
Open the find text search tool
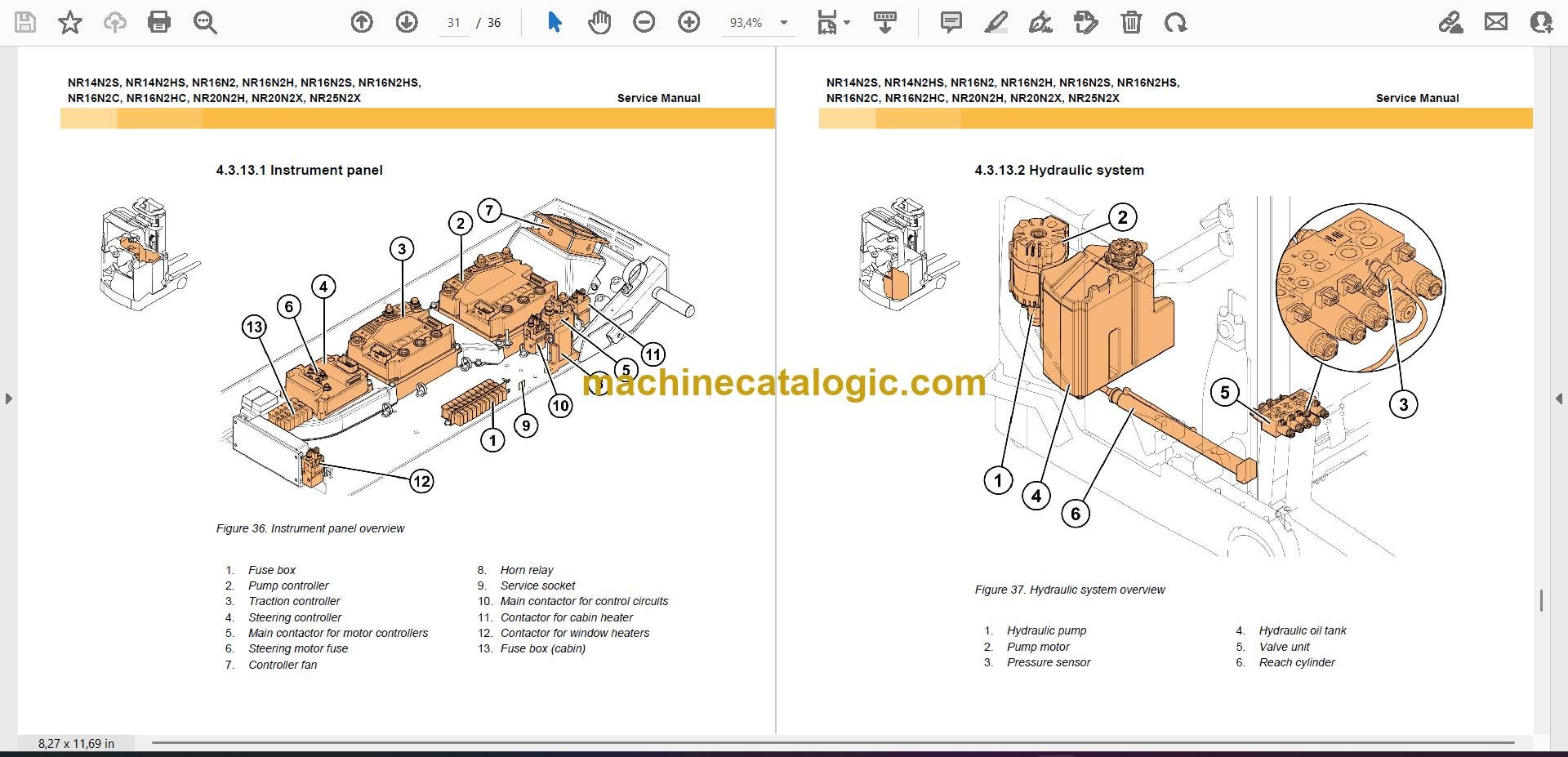coord(204,22)
